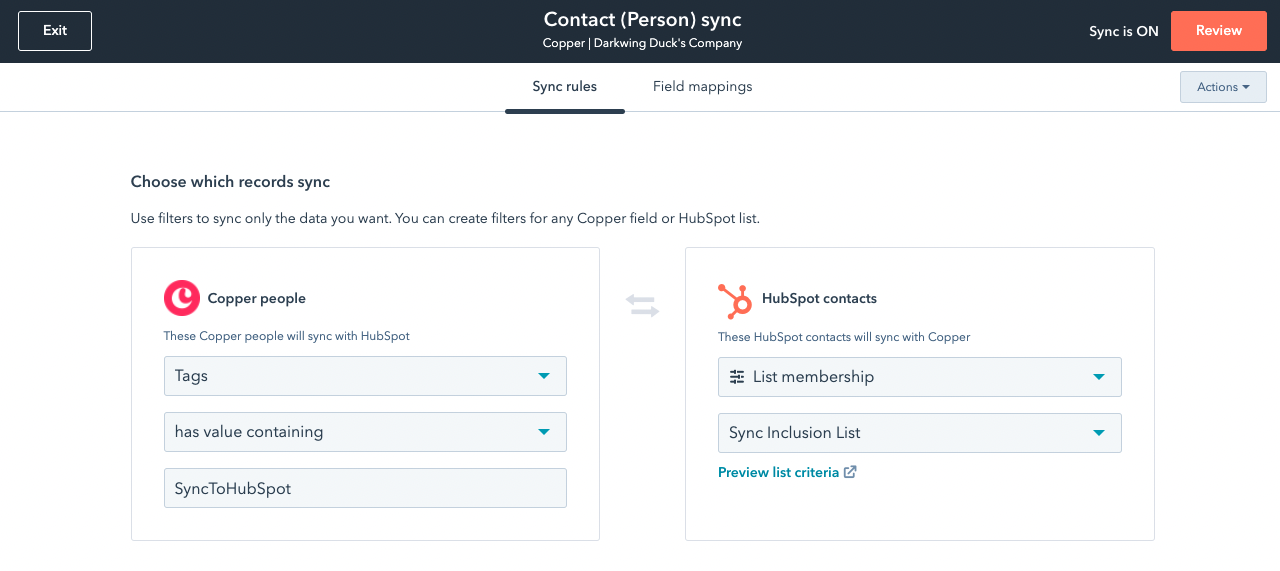This screenshot has height=571, width=1280.
Task: Expand the Sync Inclusion List dropdown
Action: [x=920, y=433]
